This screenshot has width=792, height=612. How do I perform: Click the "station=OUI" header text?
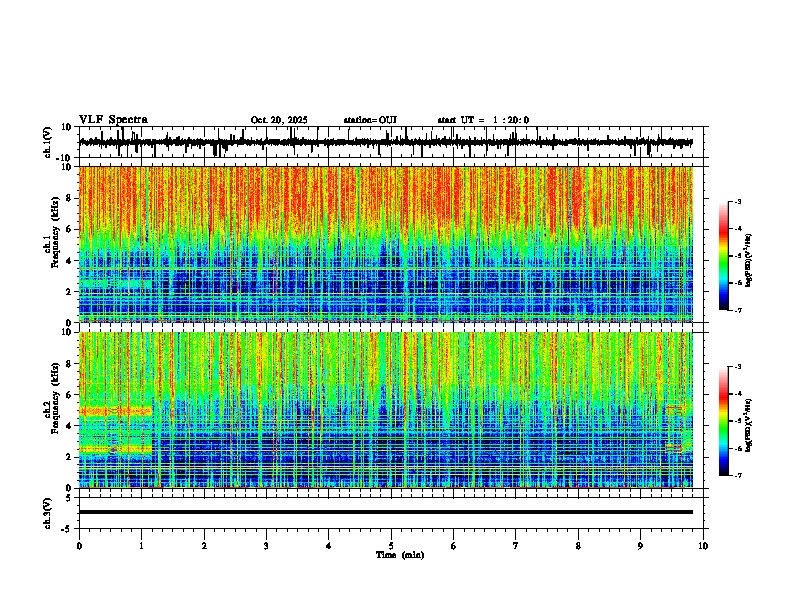[370, 120]
